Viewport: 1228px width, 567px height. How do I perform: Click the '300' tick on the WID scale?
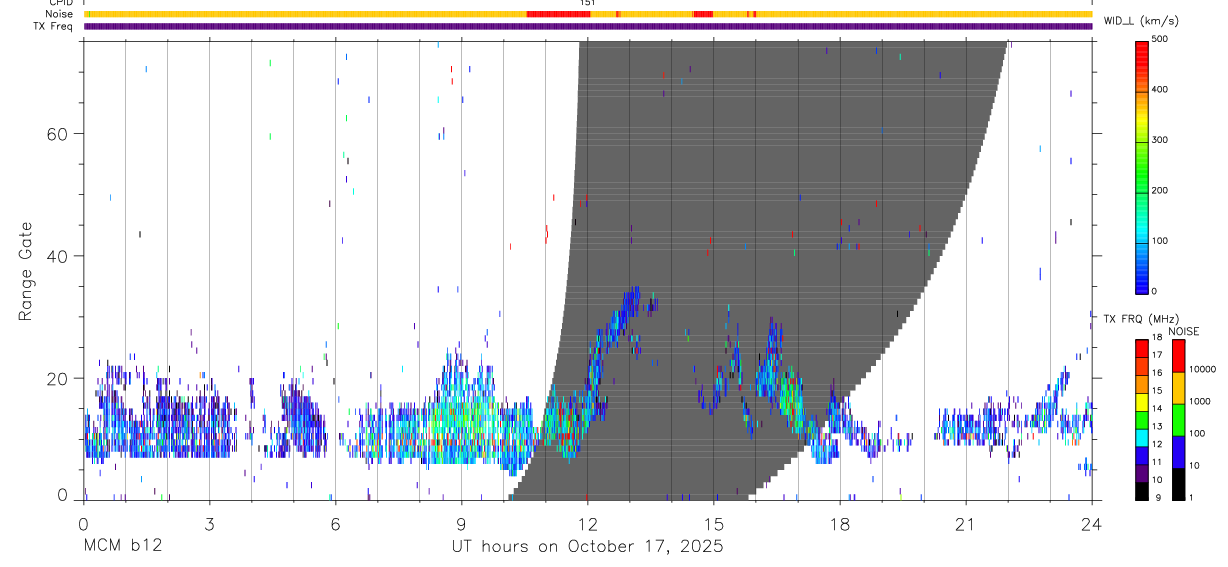[1160, 139]
